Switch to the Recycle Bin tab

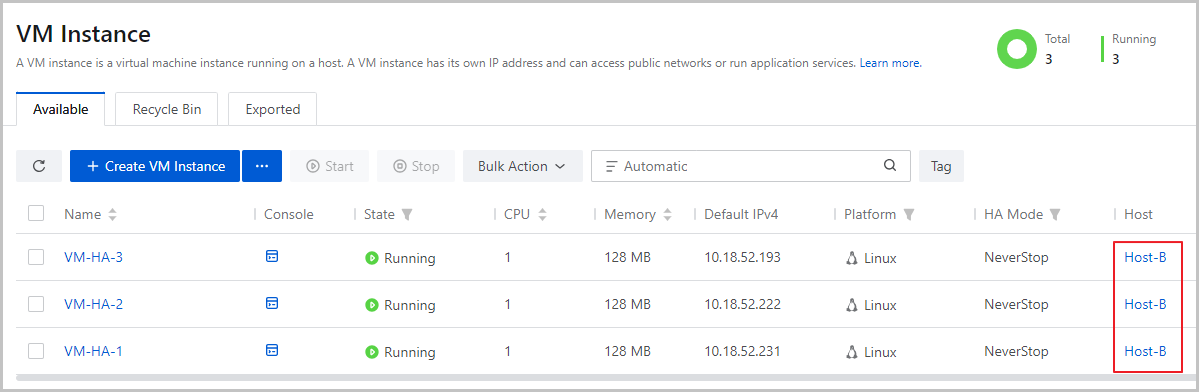point(167,109)
